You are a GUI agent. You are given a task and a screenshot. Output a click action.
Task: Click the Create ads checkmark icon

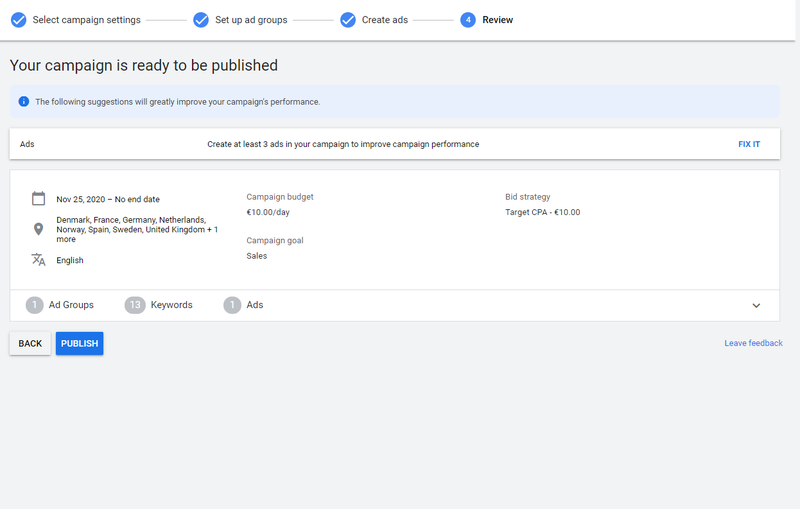(x=348, y=20)
